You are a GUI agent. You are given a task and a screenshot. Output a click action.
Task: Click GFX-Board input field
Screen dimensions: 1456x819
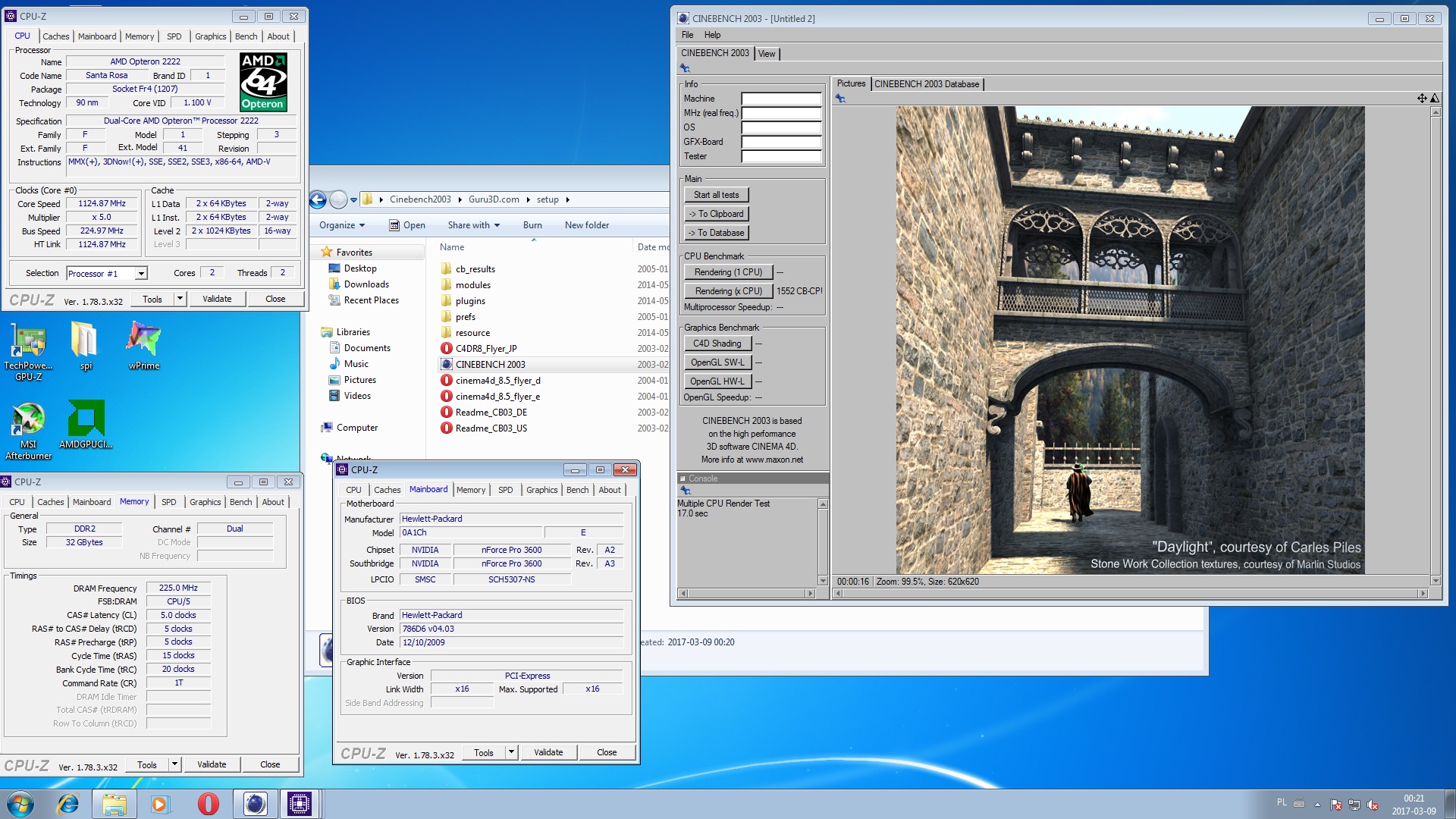coord(781,142)
